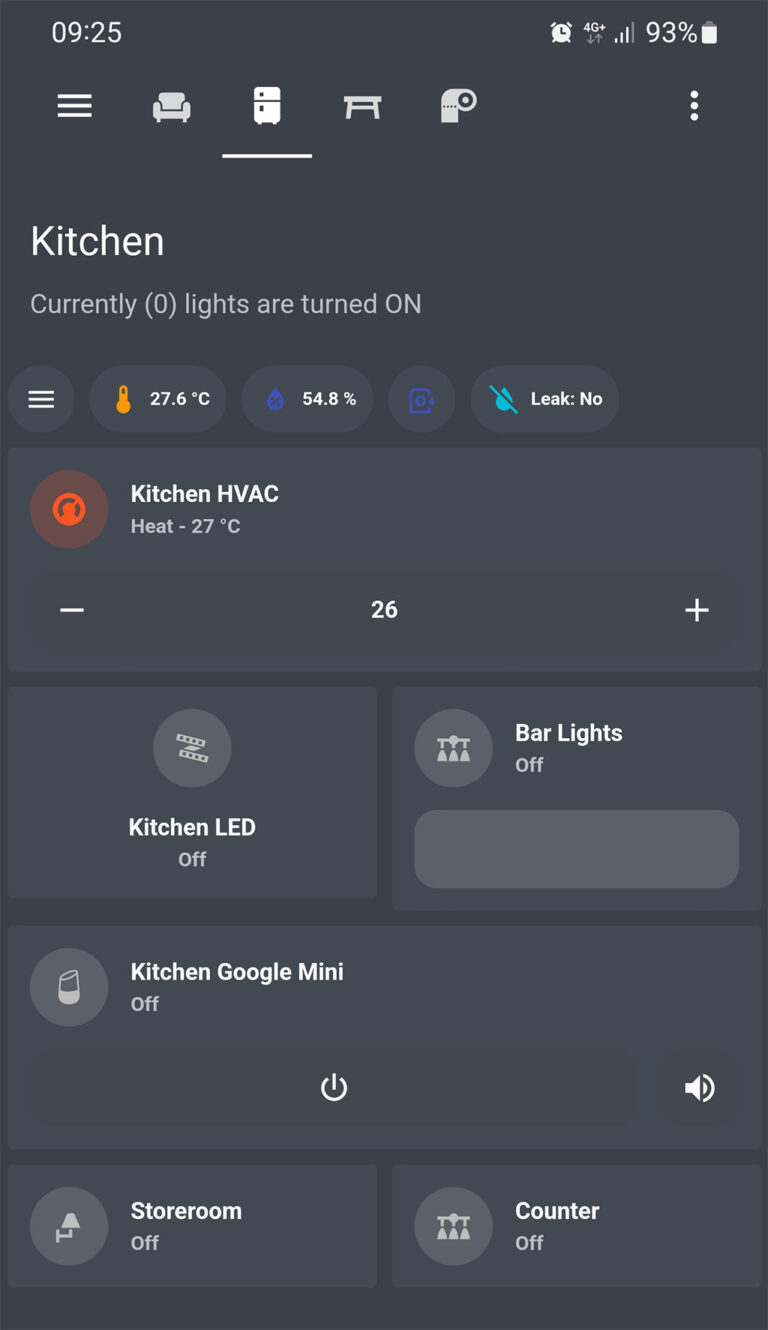Click the Kitchen HVAC heat icon

pos(69,509)
